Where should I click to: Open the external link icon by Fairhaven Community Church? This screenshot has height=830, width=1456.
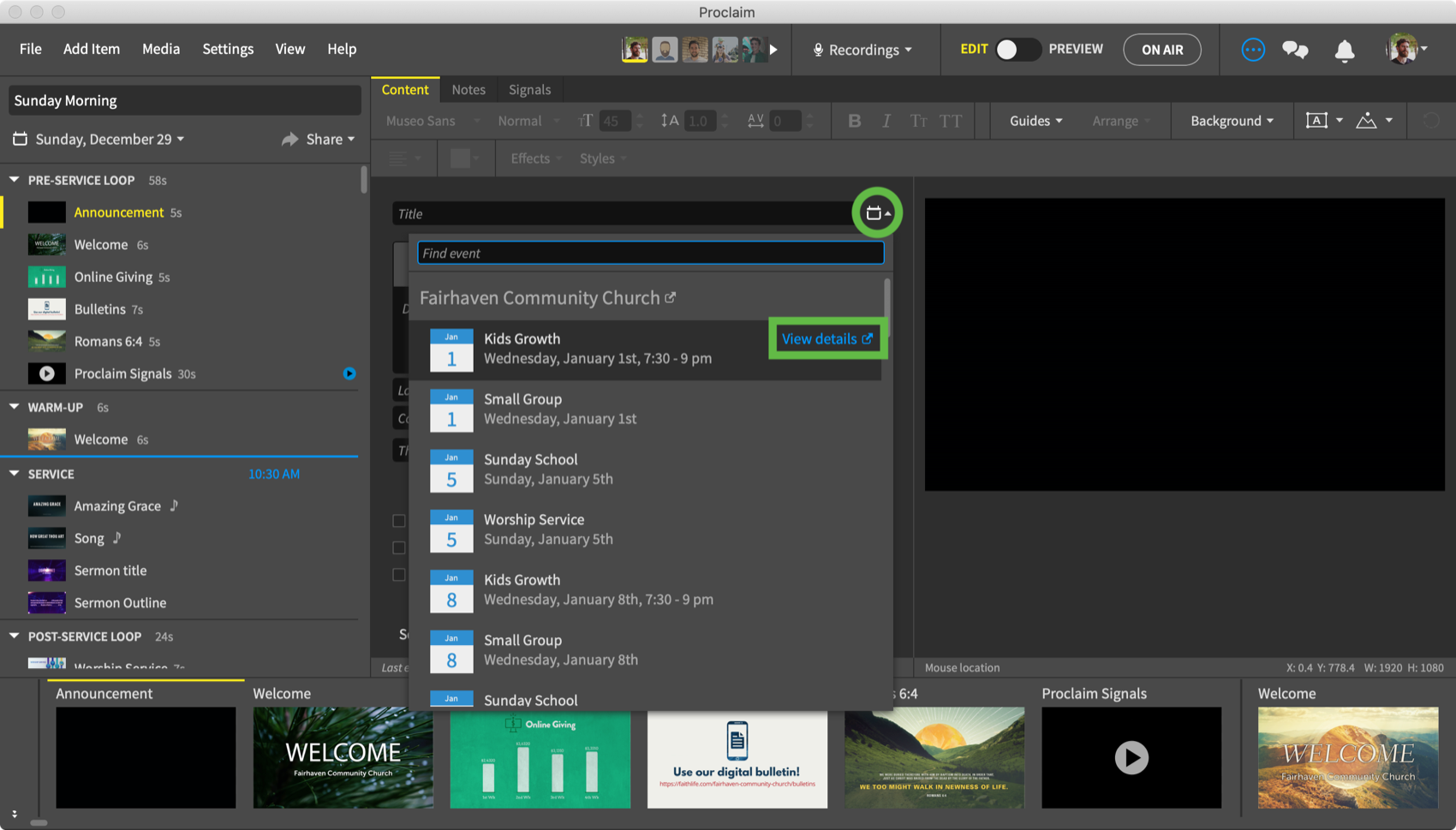coord(671,297)
